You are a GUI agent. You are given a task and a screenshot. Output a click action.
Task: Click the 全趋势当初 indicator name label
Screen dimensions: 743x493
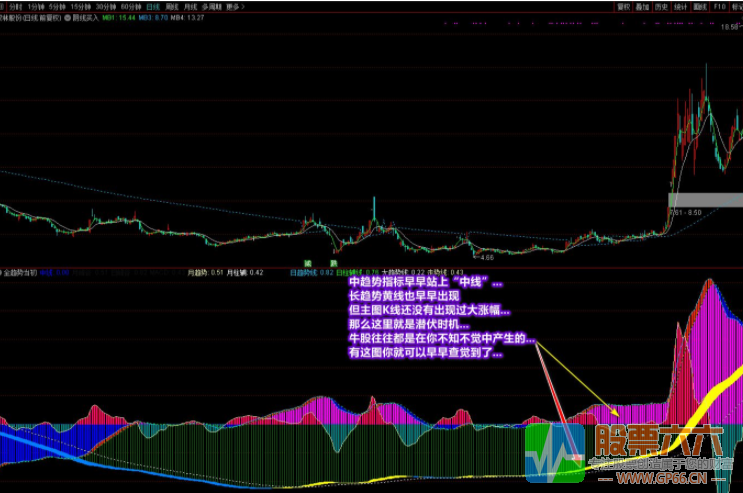[x=20, y=271]
